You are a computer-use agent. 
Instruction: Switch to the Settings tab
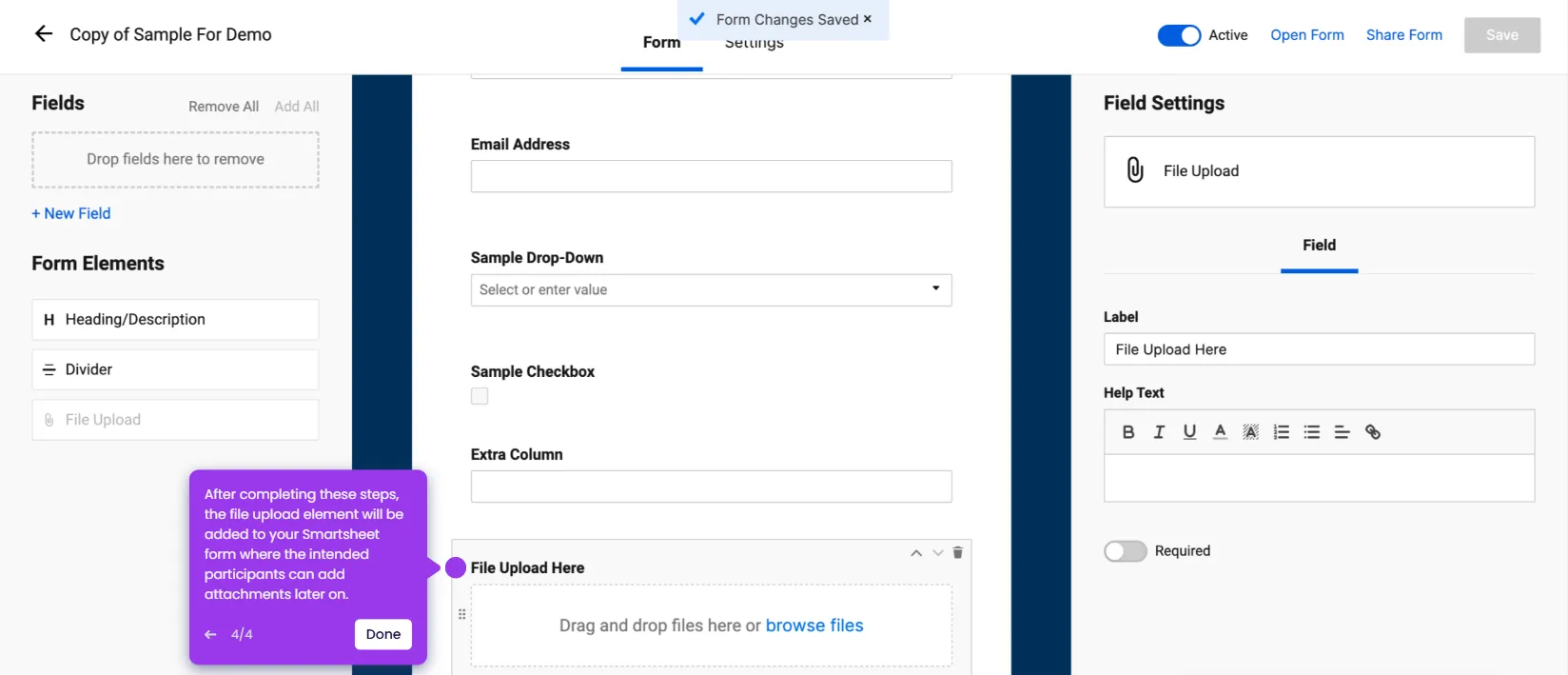(x=755, y=44)
